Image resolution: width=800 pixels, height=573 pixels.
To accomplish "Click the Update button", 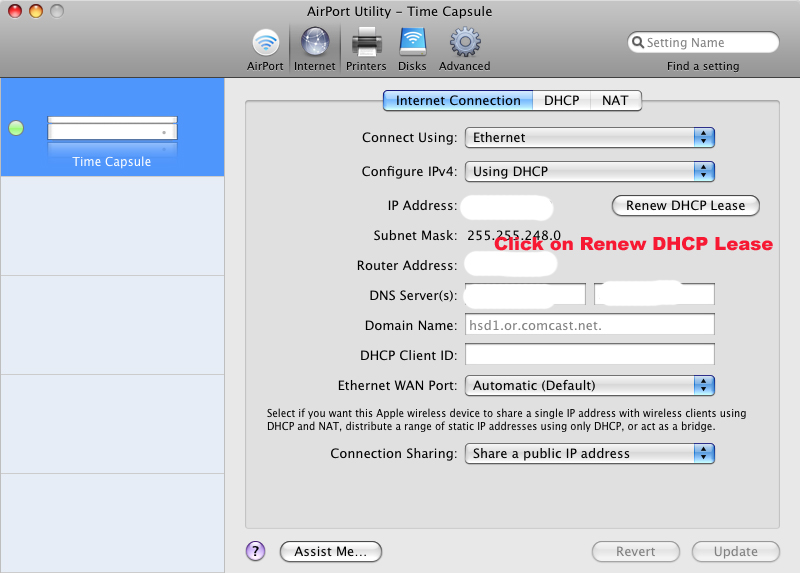I will pyautogui.click(x=736, y=552).
